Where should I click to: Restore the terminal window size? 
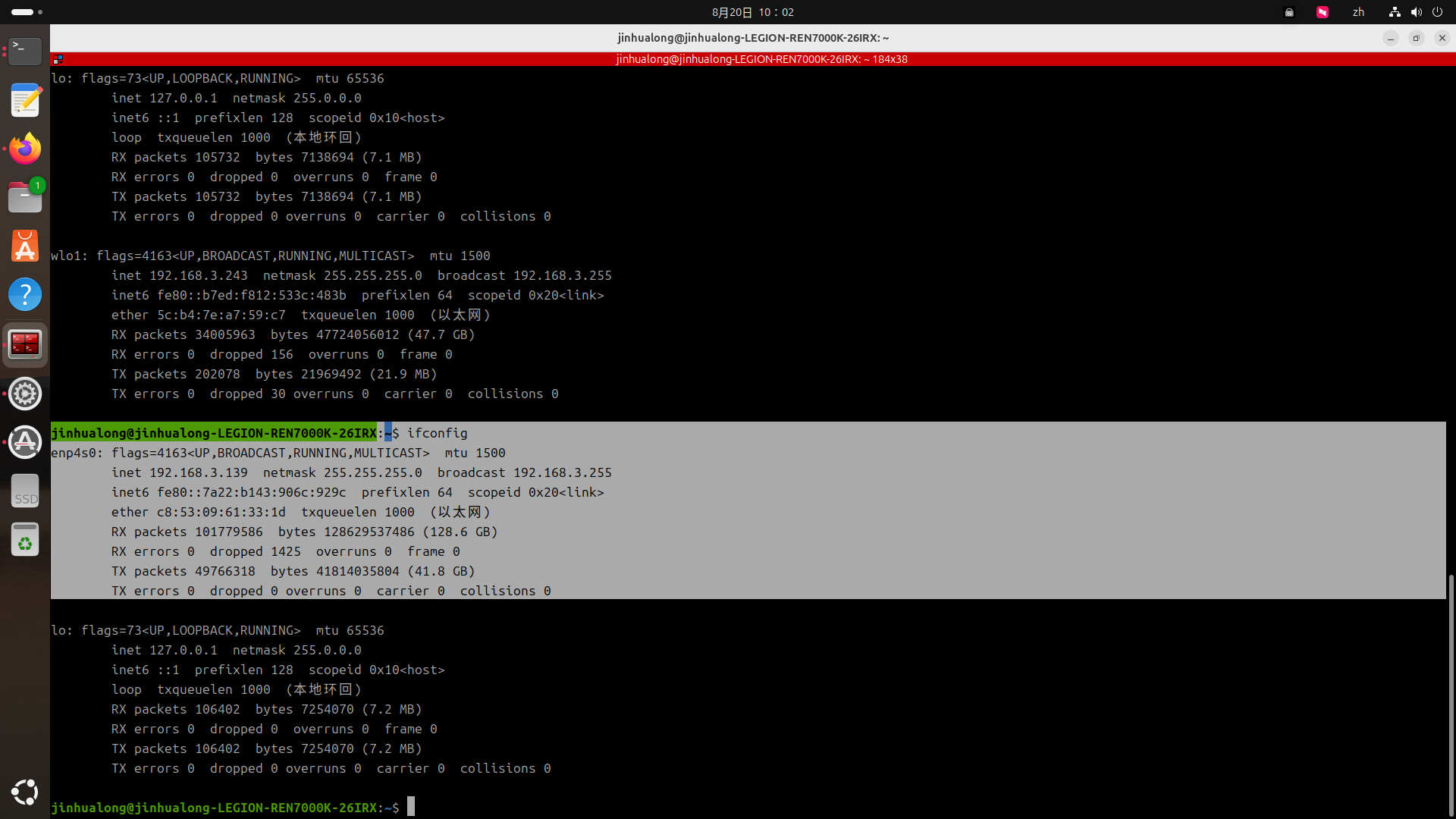tap(1416, 38)
